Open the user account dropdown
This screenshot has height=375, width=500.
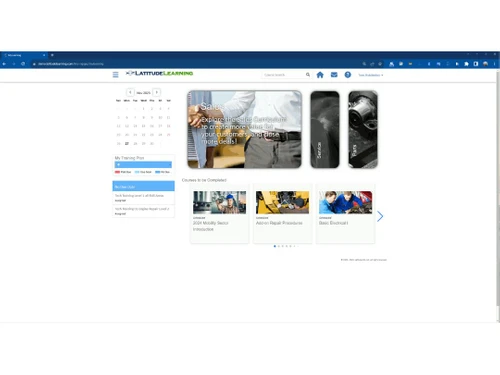pyautogui.click(x=371, y=75)
